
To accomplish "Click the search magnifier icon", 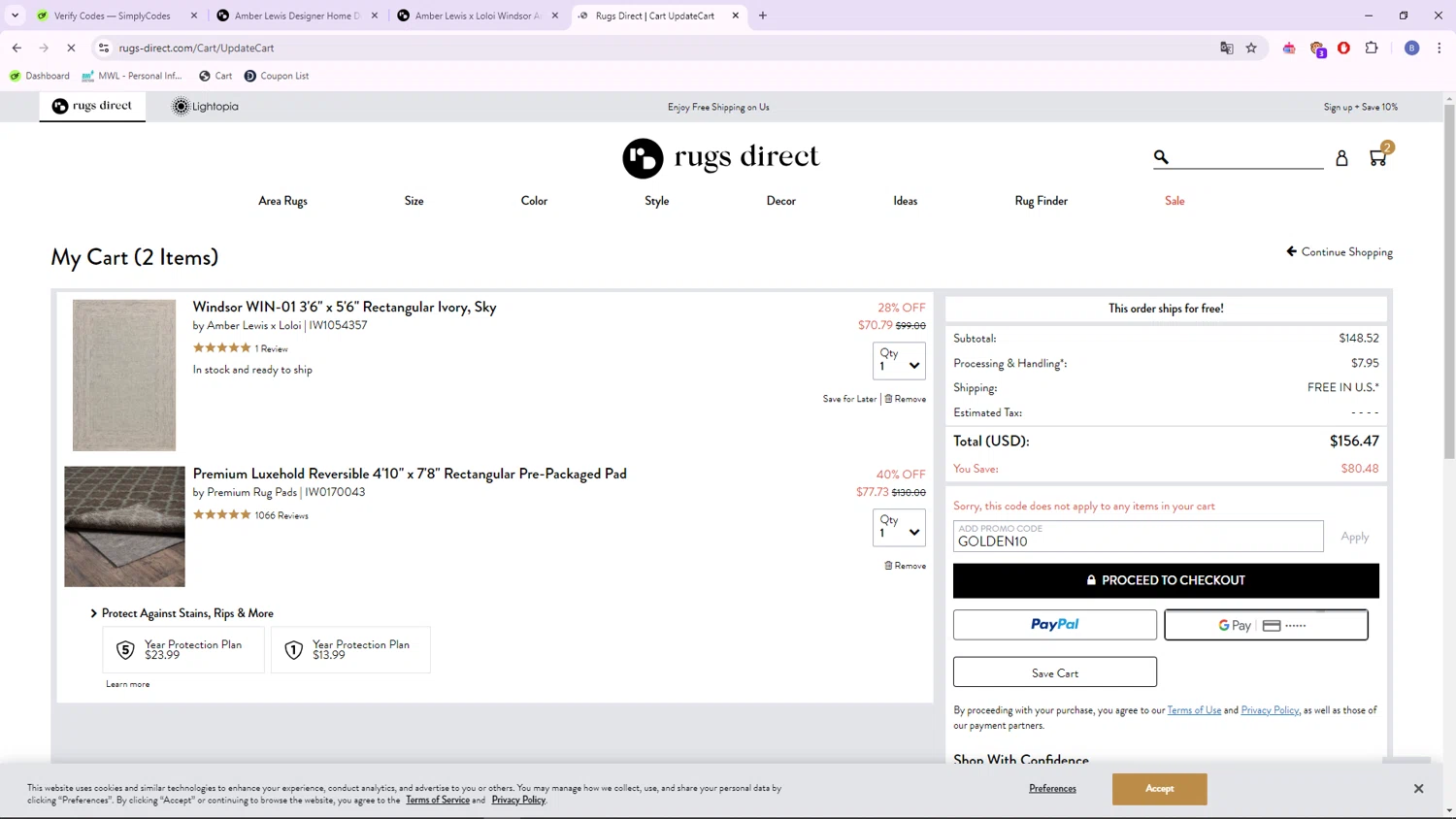I will point(1161,156).
